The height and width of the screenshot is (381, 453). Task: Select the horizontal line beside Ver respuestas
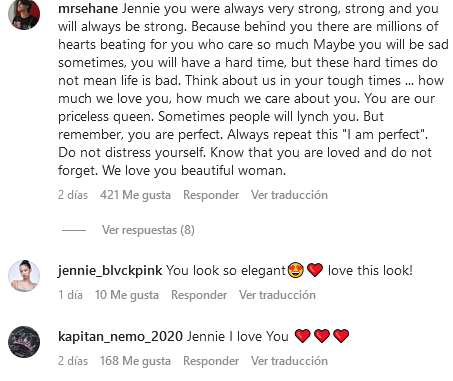[x=74, y=230]
